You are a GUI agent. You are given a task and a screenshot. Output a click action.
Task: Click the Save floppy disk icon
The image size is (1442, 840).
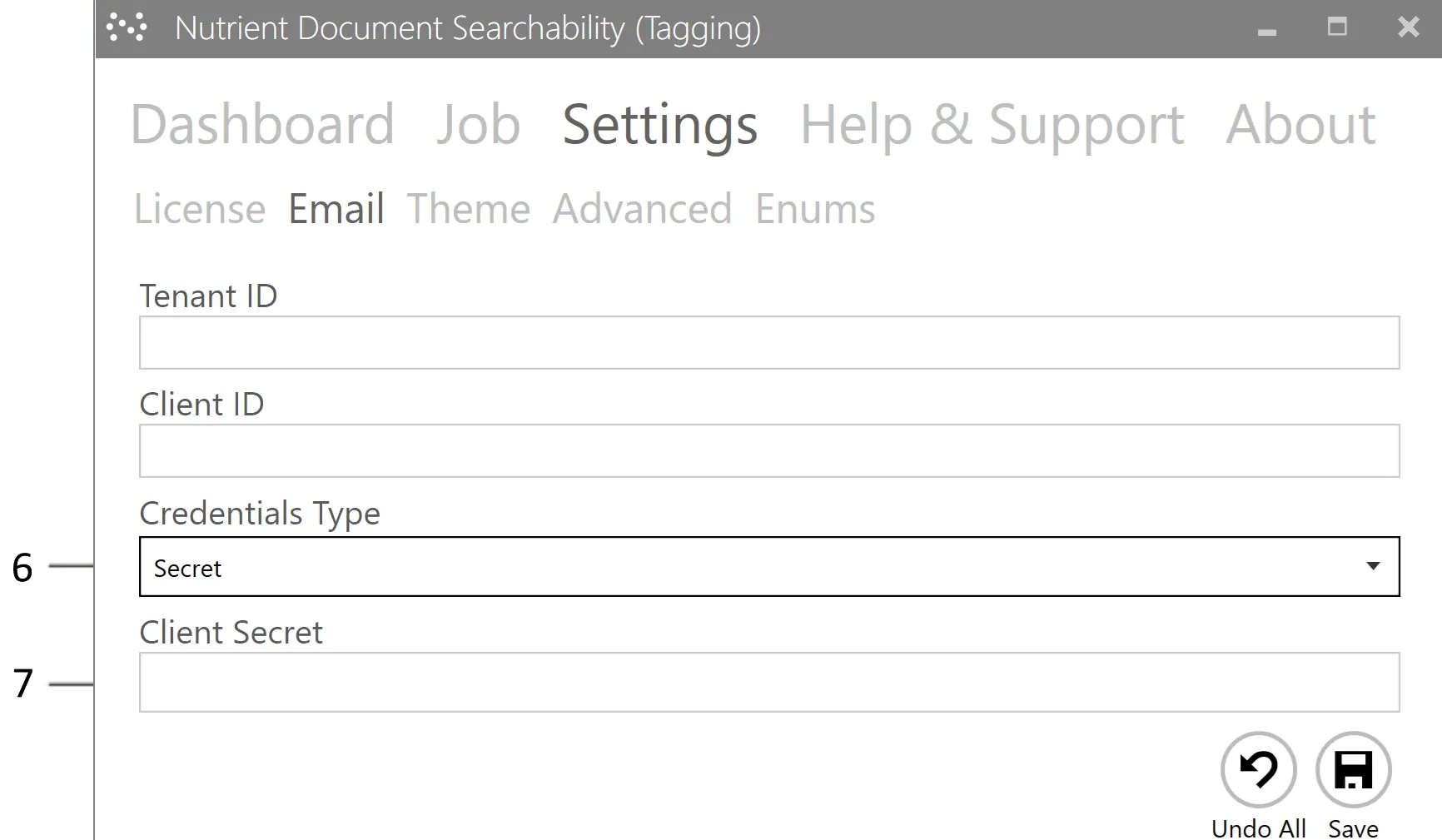pyautogui.click(x=1353, y=769)
